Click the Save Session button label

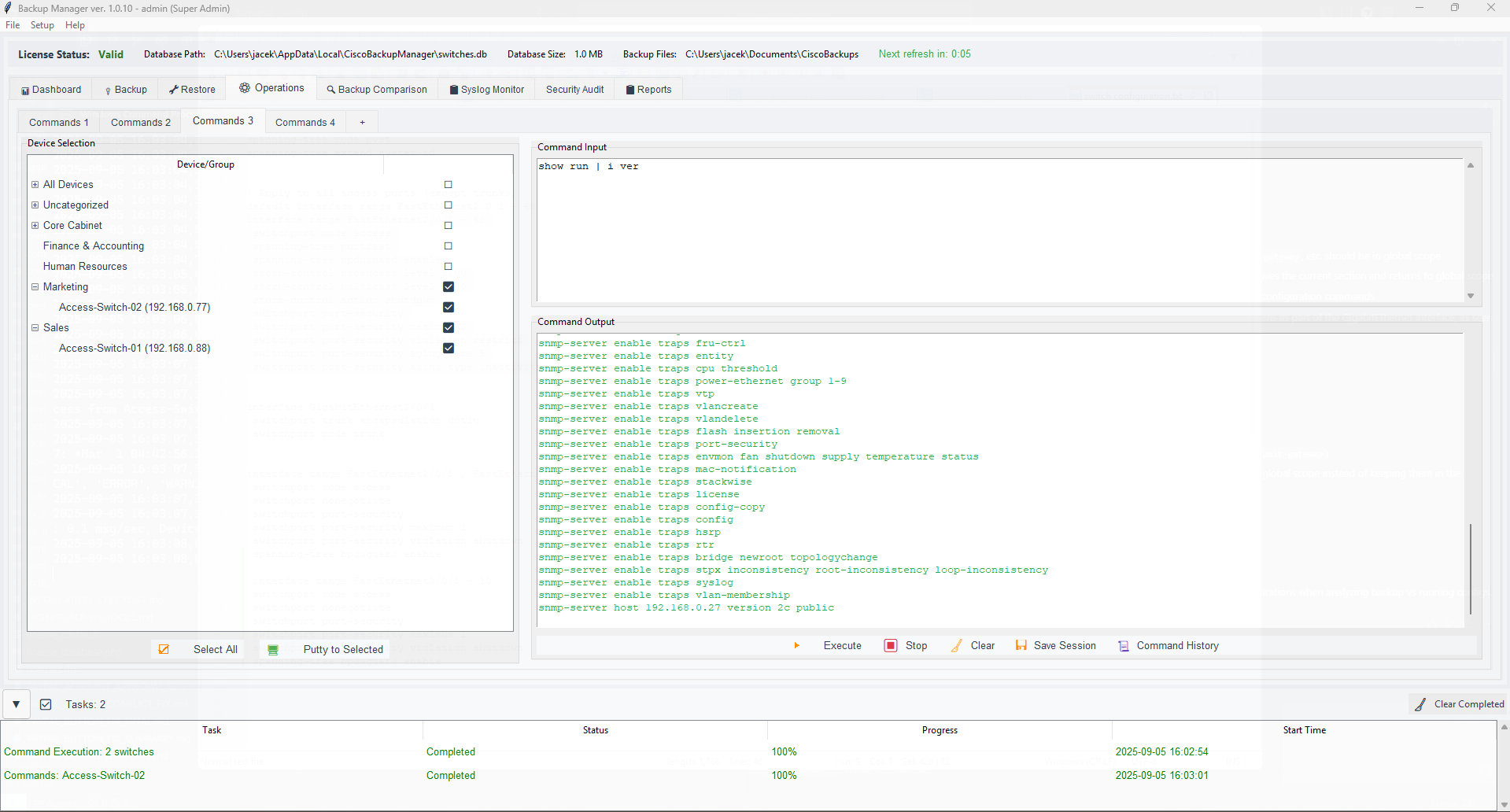tap(1065, 646)
